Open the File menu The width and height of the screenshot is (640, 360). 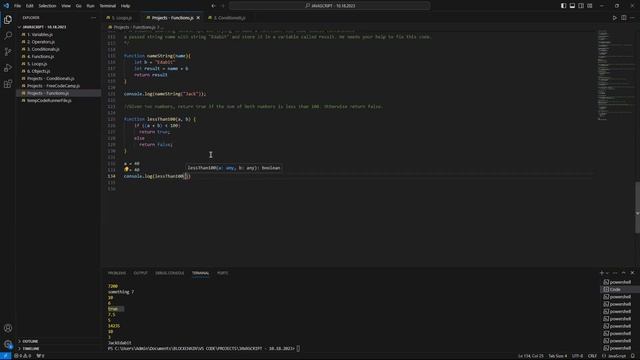coord(17,6)
